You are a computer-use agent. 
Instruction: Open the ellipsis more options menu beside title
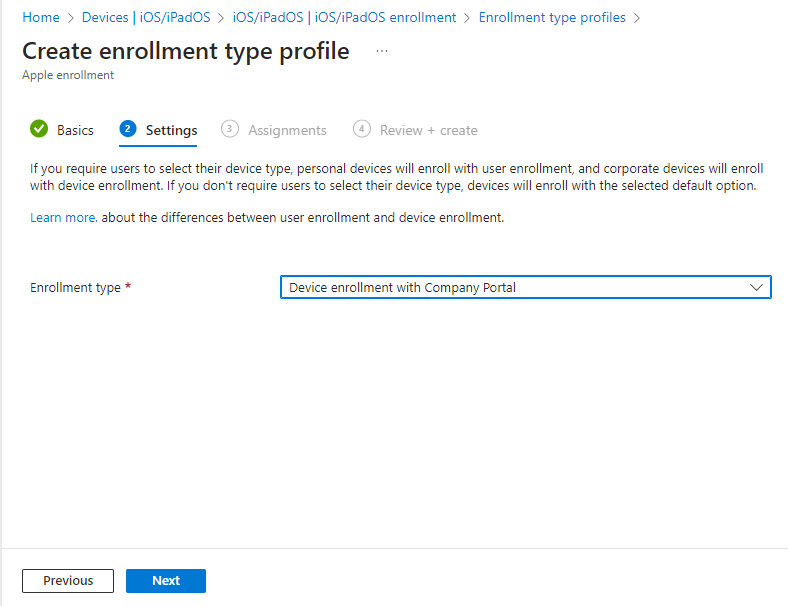click(x=382, y=50)
